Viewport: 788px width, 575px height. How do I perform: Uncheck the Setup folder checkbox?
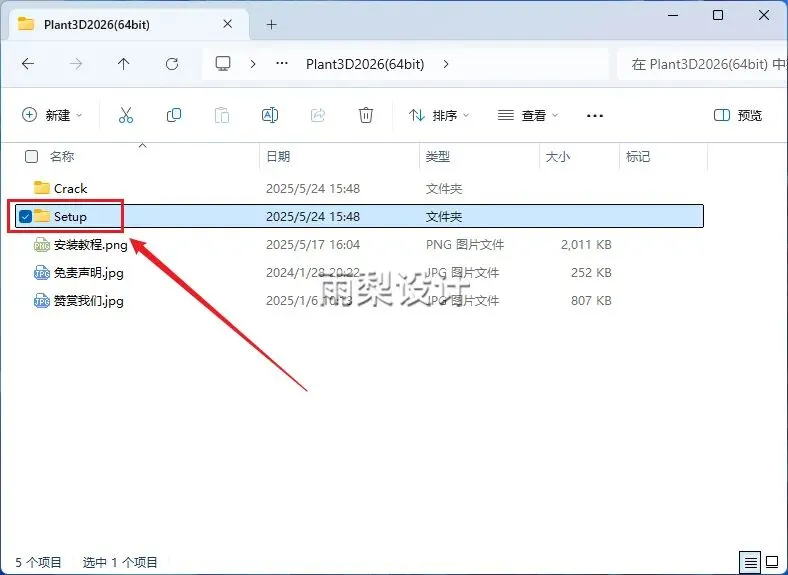[25, 216]
